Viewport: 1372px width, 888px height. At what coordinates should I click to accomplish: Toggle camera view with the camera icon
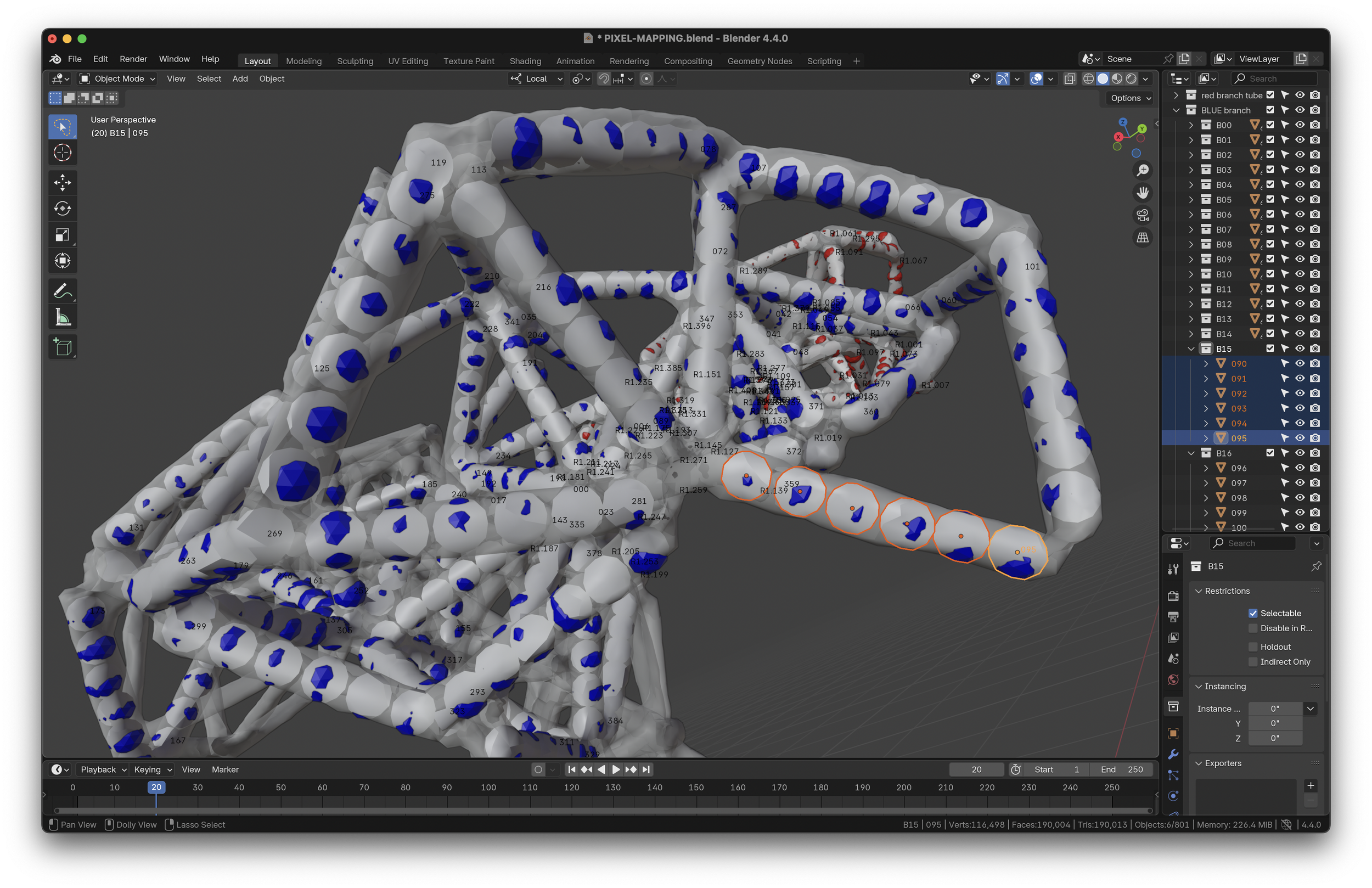click(x=1142, y=215)
